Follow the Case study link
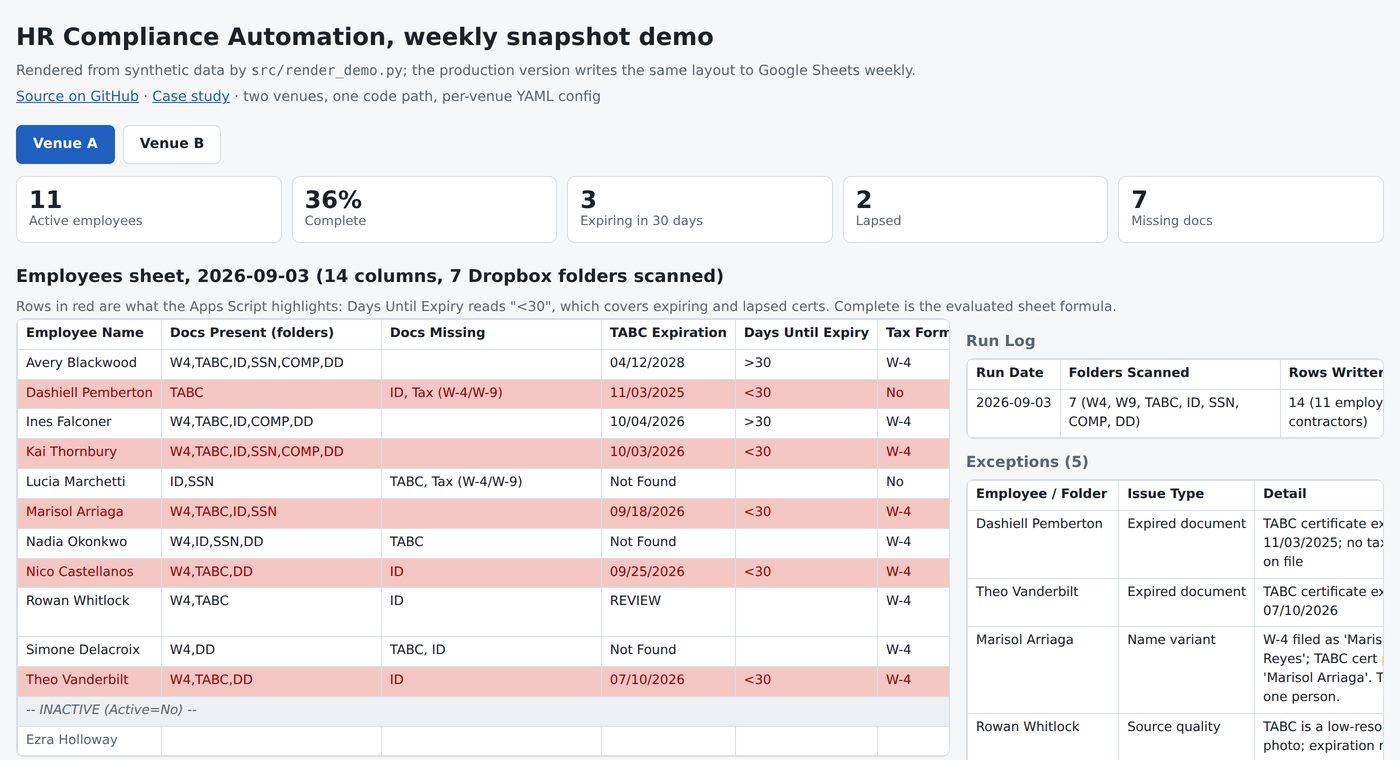Image resolution: width=1400 pixels, height=760 pixels. (x=191, y=96)
